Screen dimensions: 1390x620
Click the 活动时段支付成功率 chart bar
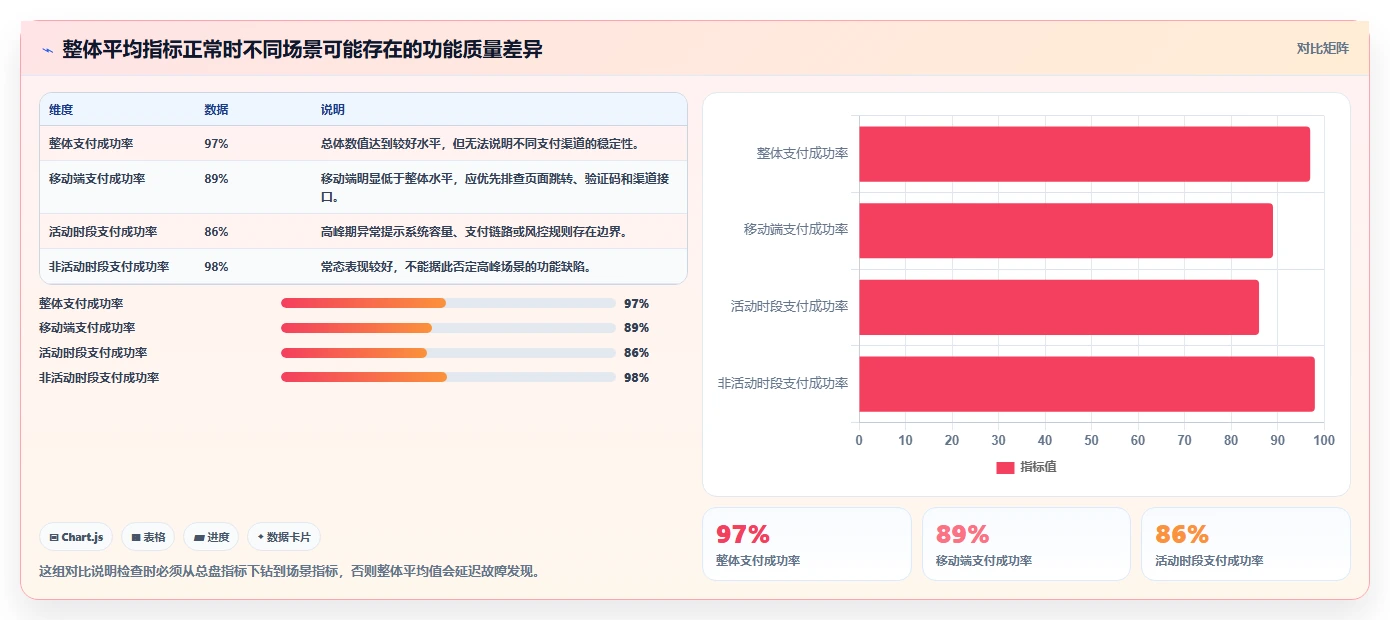pyautogui.click(x=1059, y=307)
